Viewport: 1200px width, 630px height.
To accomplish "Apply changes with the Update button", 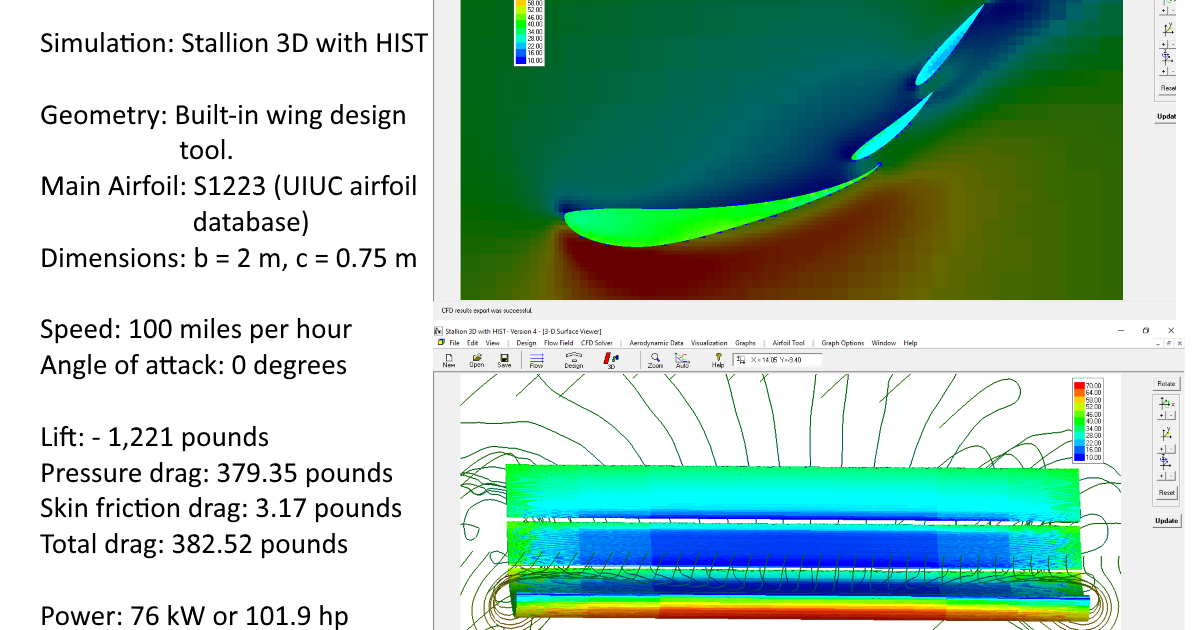I will [1166, 520].
